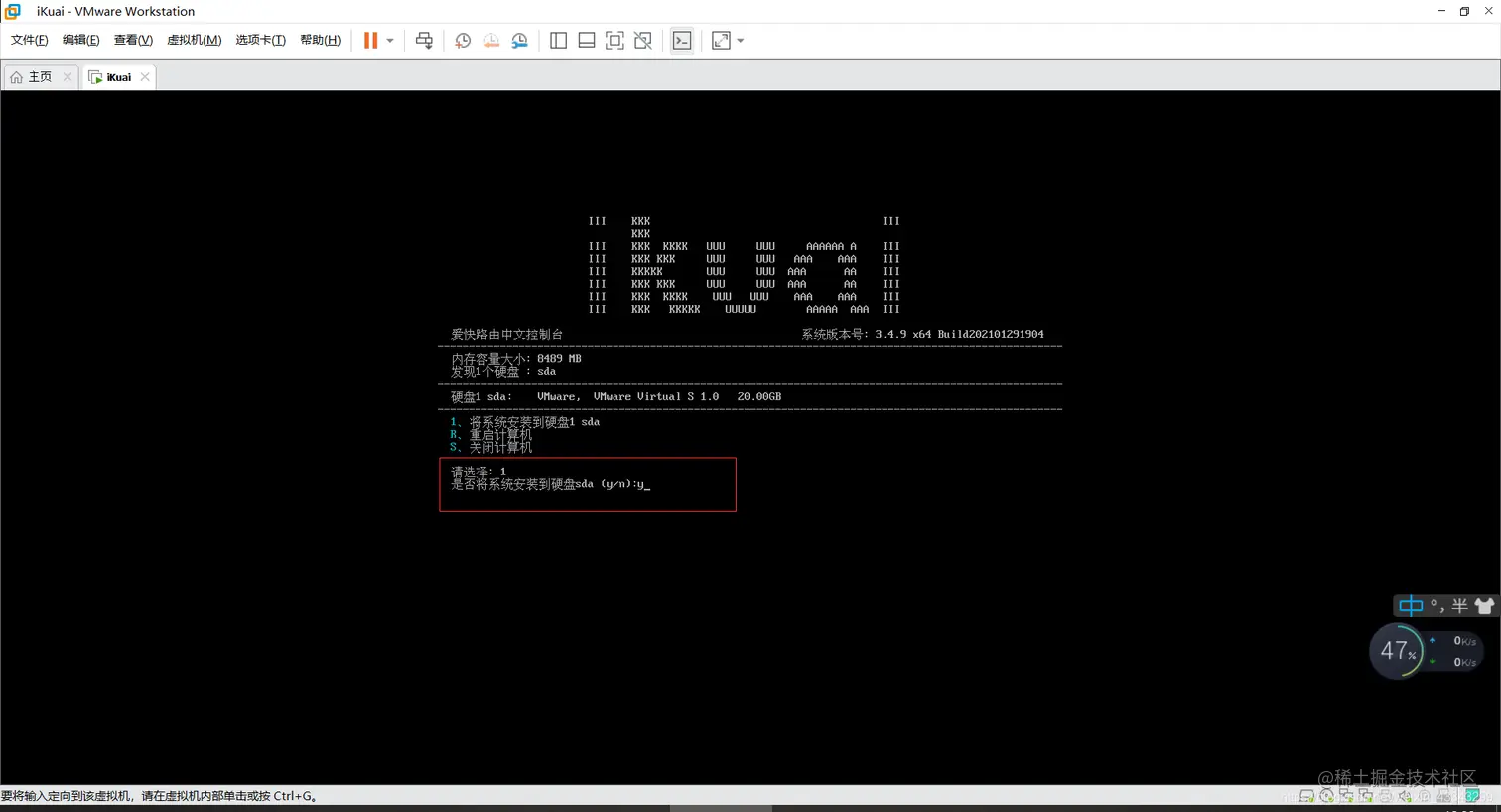This screenshot has height=812, width=1501.
Task: Open the 帮助(H) menu
Action: (320, 41)
